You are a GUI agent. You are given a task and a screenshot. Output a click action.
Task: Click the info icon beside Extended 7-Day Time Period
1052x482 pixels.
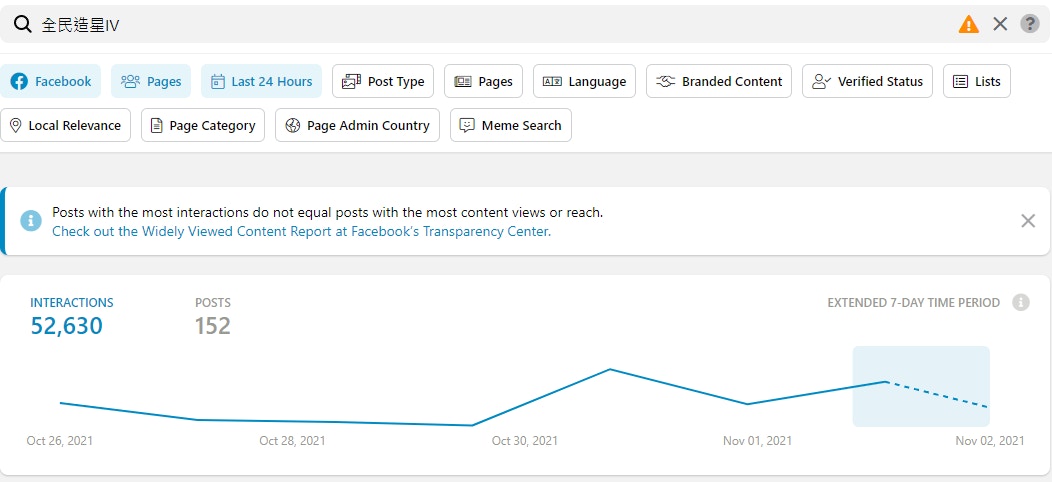click(x=1020, y=303)
